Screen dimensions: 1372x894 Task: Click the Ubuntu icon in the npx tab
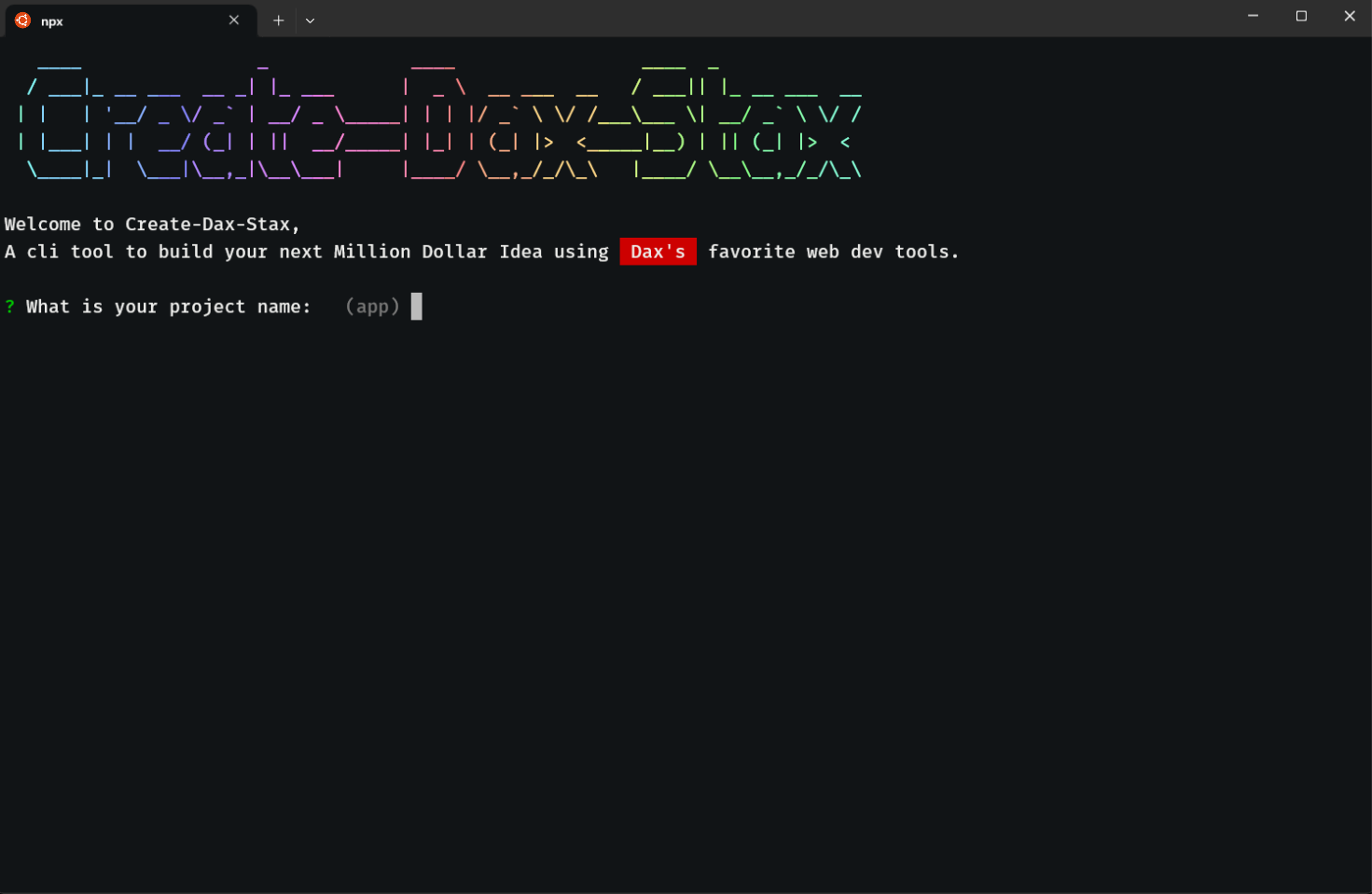tap(22, 20)
